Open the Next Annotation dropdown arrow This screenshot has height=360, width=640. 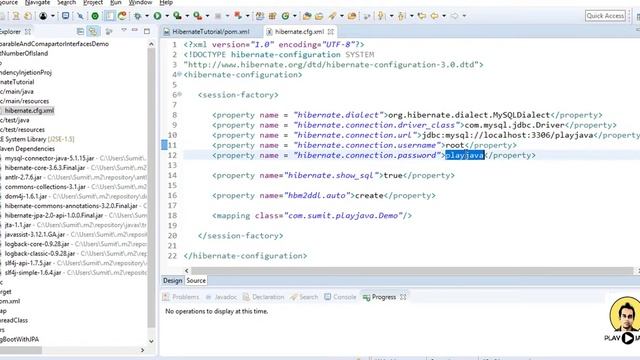click(x=391, y=16)
